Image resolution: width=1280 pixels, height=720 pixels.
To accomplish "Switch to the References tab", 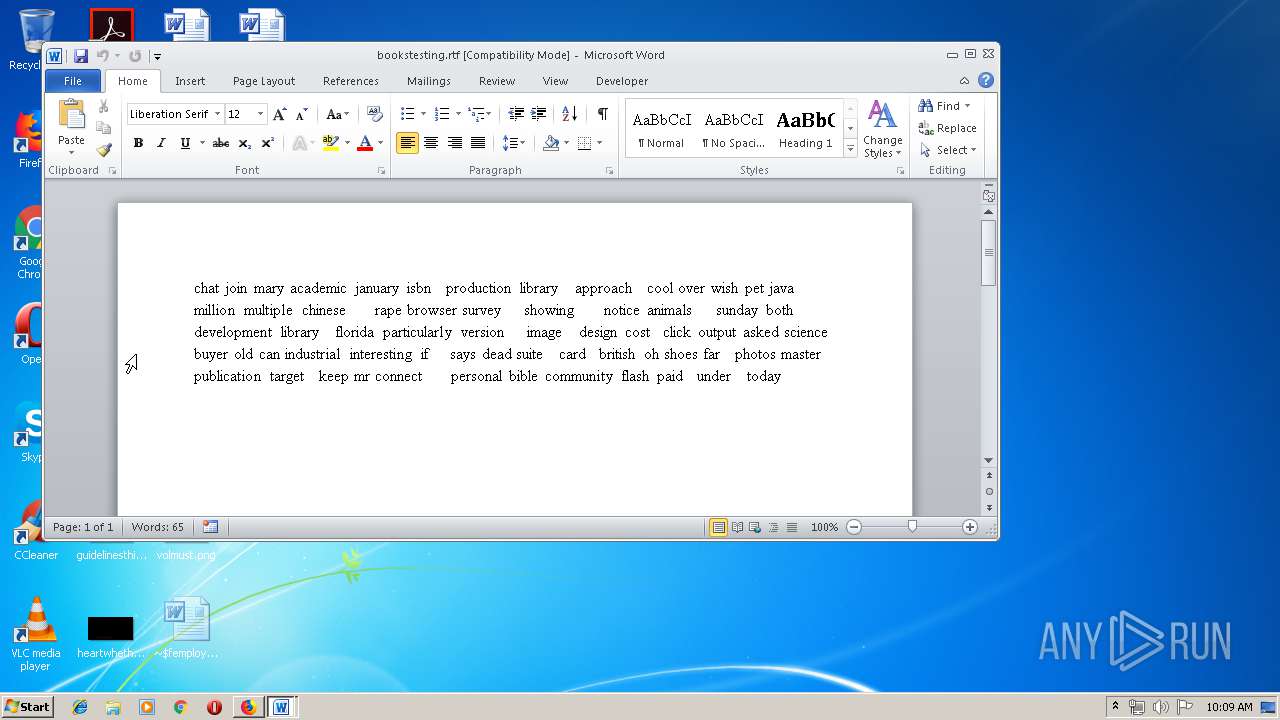I will tap(351, 81).
